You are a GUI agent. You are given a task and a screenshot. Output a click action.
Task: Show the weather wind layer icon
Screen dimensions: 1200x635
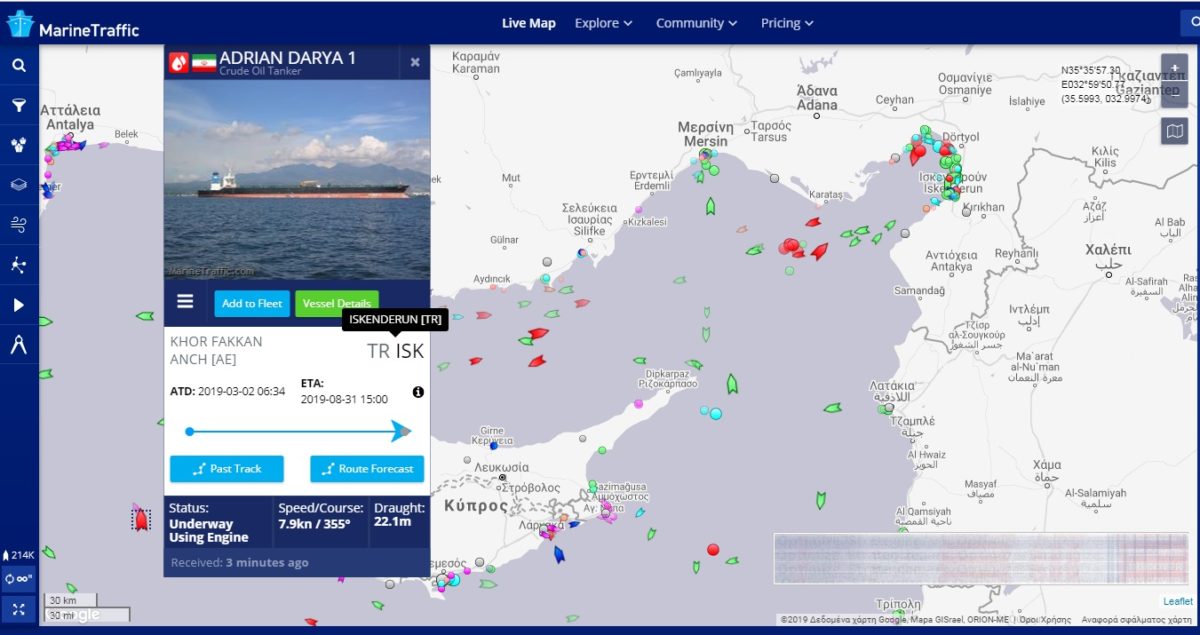tap(19, 225)
